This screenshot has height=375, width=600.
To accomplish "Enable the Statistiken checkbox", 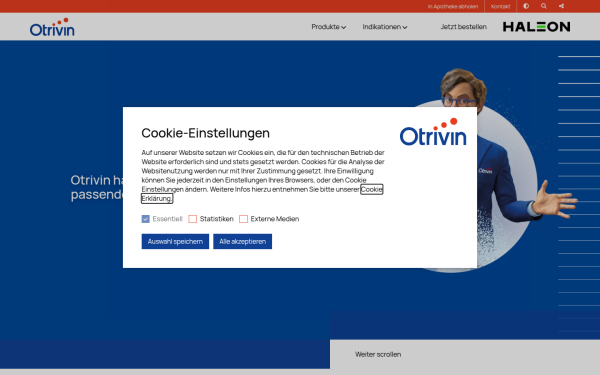I will 192,219.
